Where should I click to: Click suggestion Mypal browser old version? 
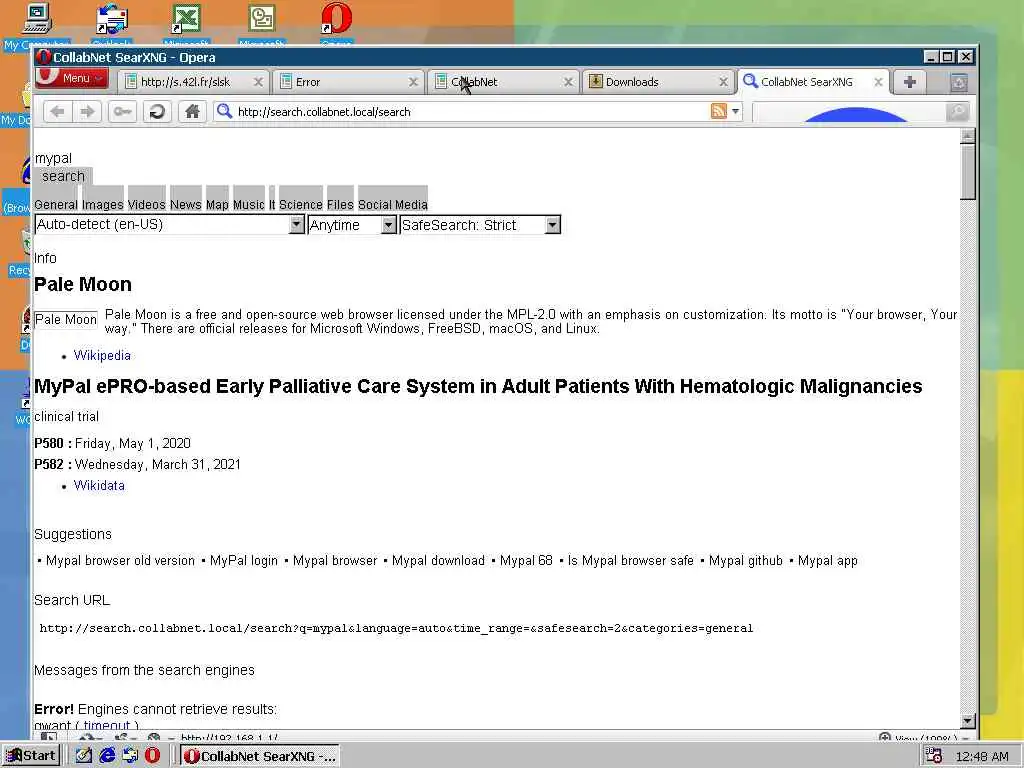[120, 560]
